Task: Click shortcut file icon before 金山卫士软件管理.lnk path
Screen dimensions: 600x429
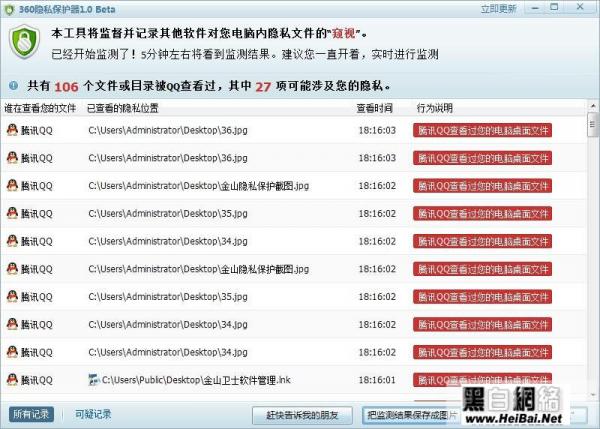Action: tap(93, 380)
